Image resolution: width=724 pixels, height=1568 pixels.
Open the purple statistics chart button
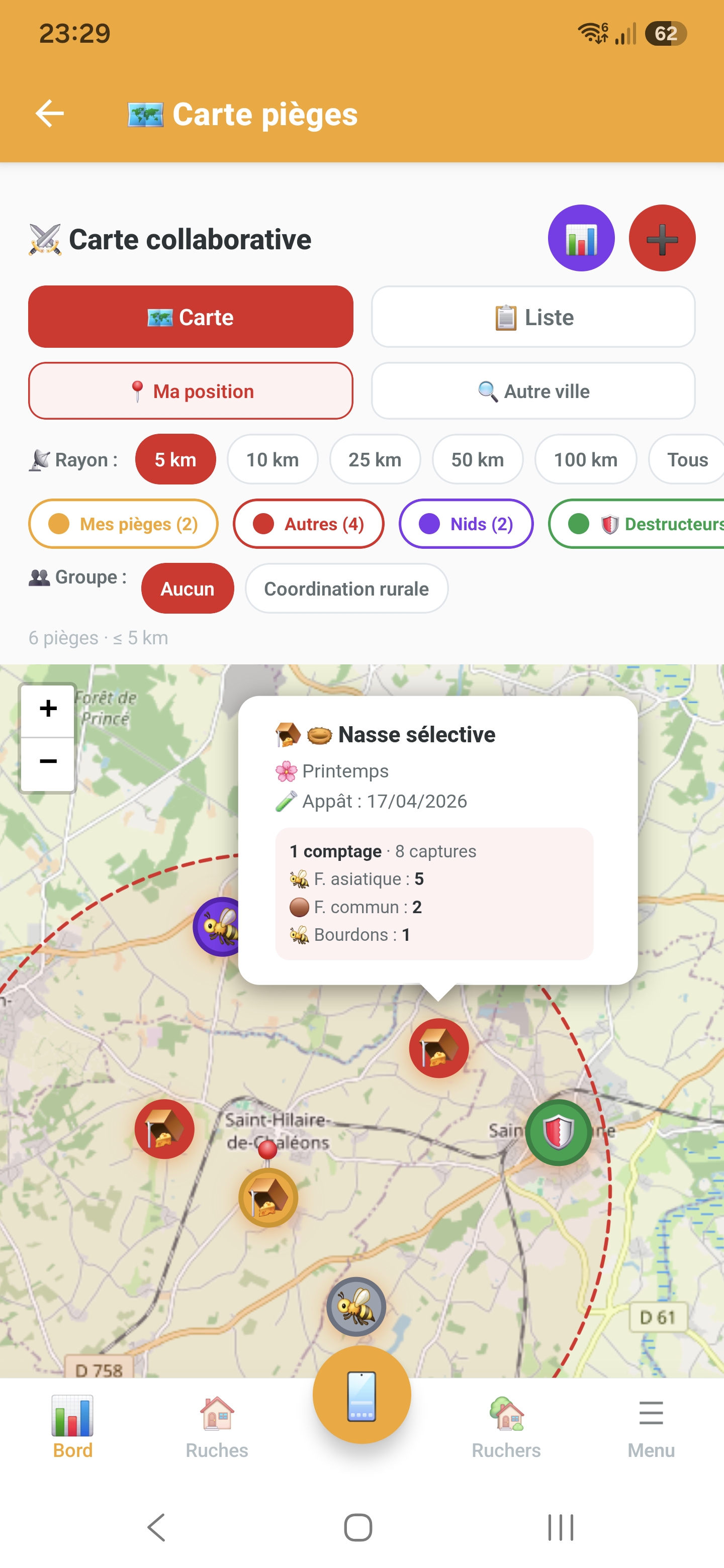(x=581, y=238)
